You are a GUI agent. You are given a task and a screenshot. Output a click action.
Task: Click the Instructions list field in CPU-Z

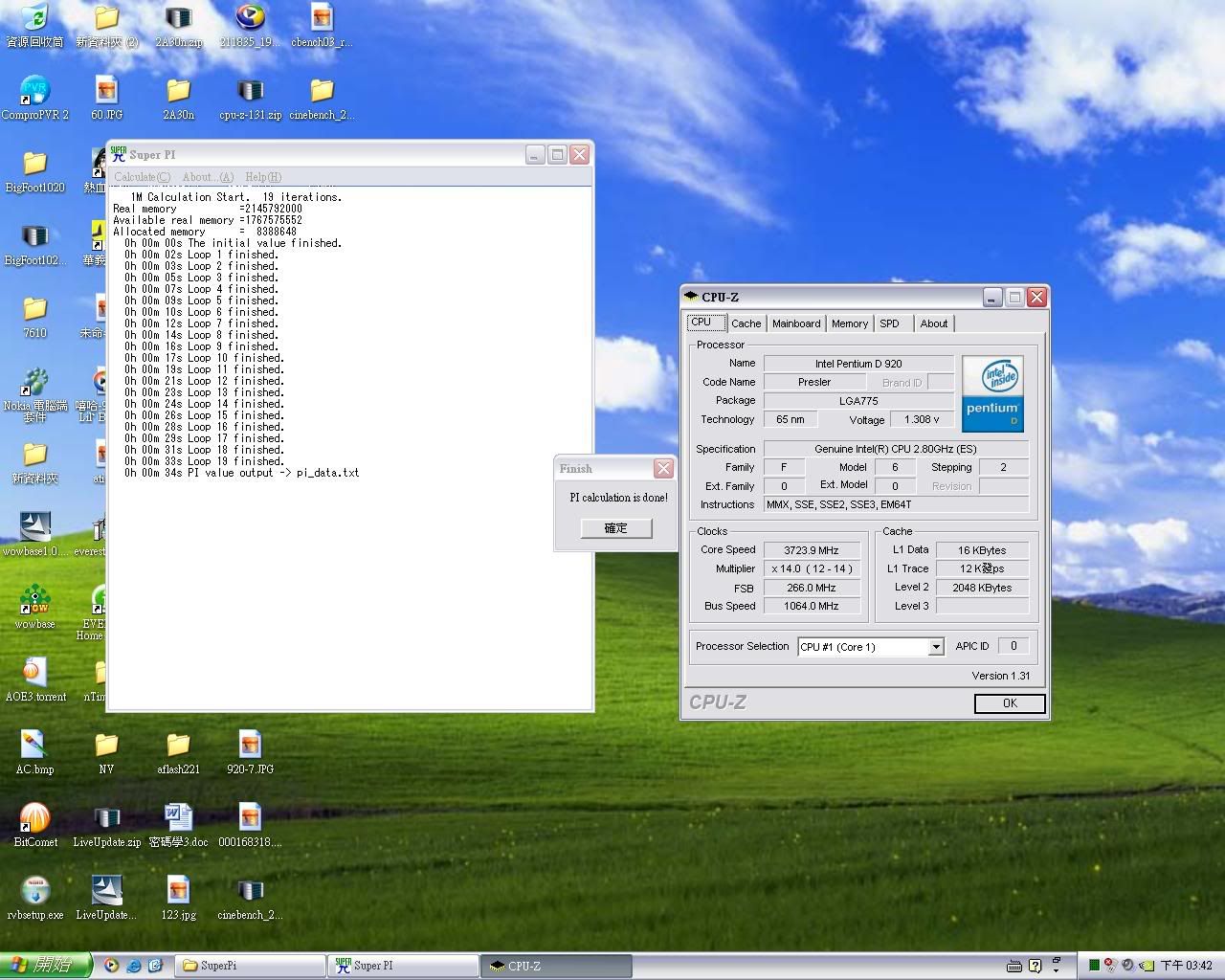pos(896,504)
